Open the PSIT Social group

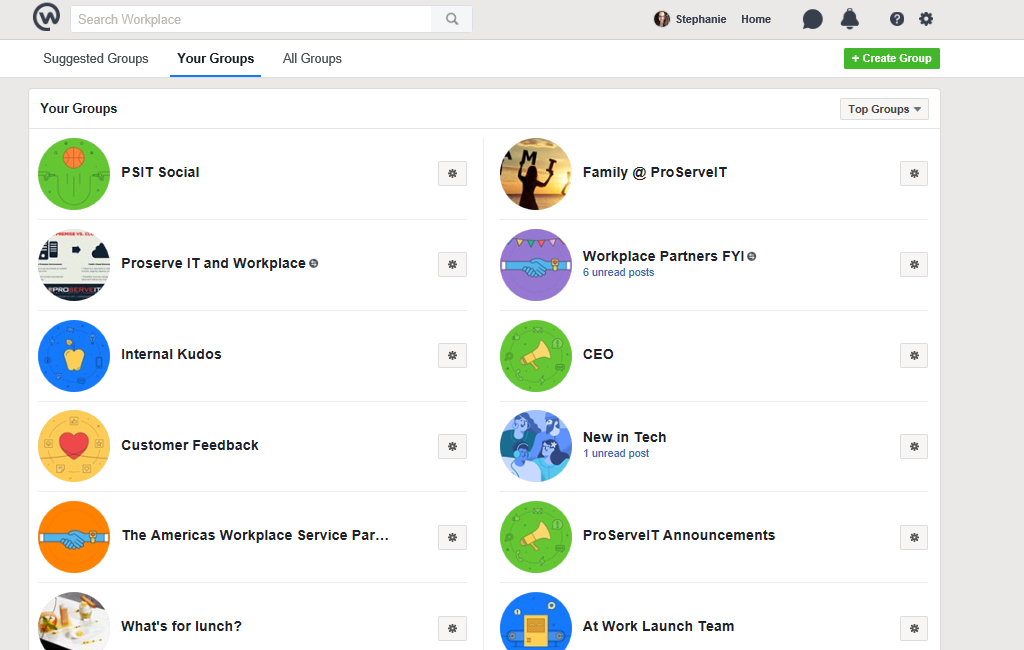pos(160,172)
